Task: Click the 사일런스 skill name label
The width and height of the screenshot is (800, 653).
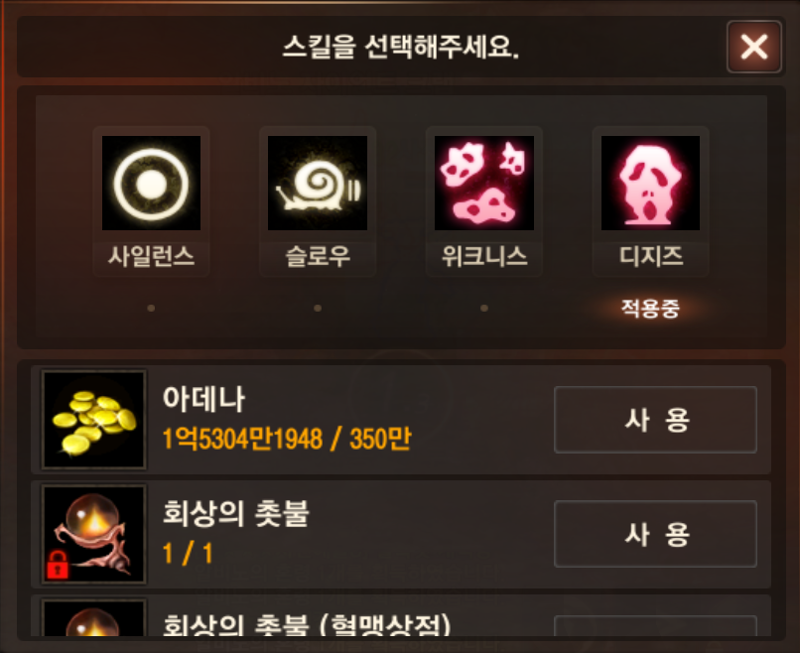Action: [151, 256]
